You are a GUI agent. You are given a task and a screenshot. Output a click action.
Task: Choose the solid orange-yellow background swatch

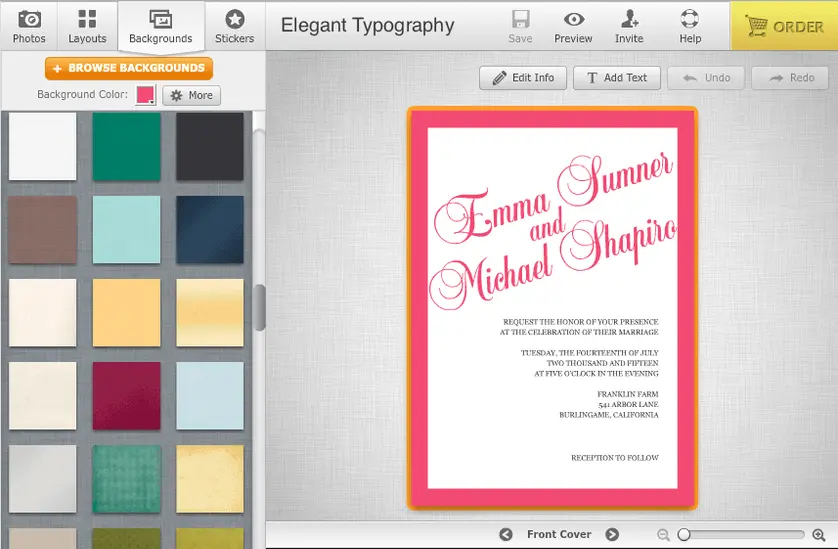[127, 313]
